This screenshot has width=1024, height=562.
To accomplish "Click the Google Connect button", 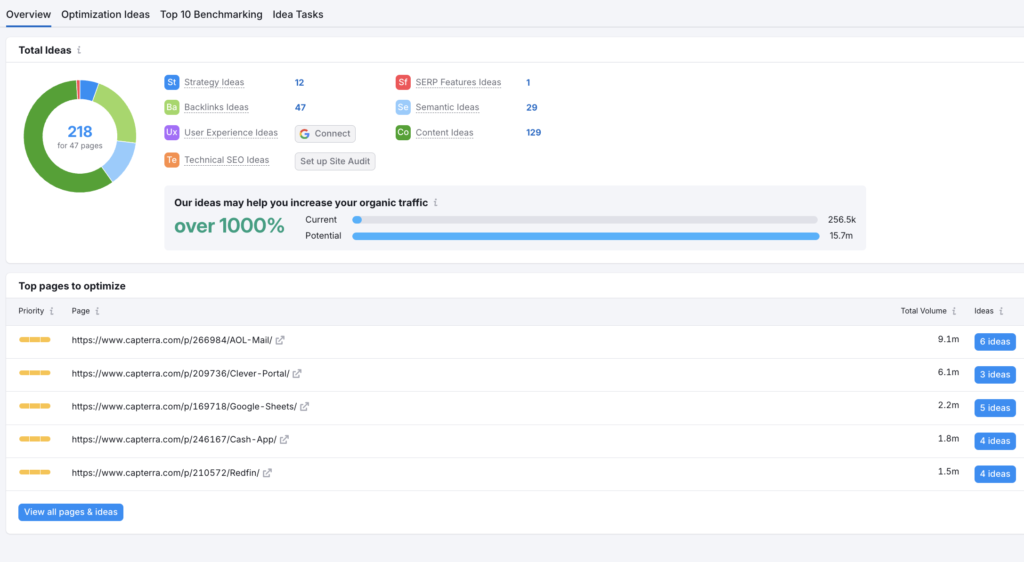I will click(x=325, y=134).
